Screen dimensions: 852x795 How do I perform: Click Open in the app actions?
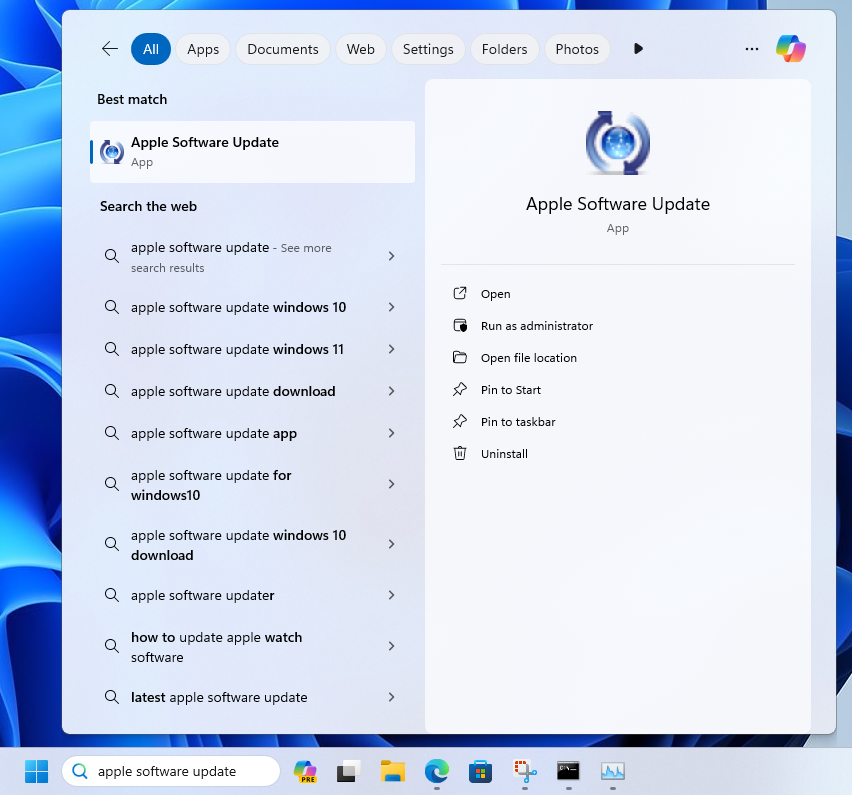point(495,294)
